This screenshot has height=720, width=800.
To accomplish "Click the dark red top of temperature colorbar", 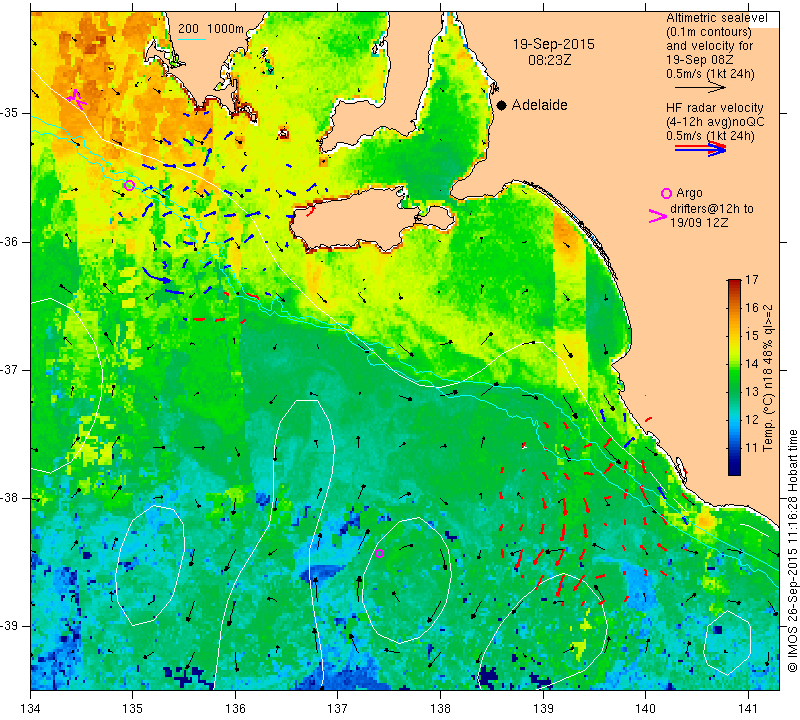I will click(x=734, y=282).
